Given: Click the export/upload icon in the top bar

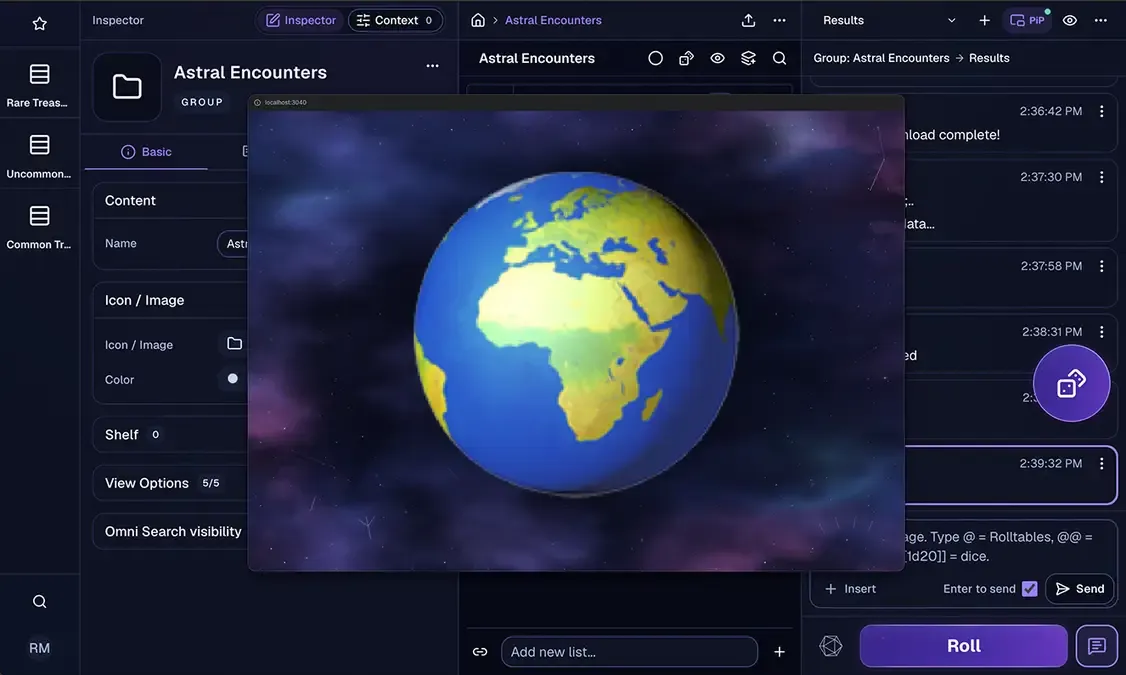Looking at the screenshot, I should 748,20.
